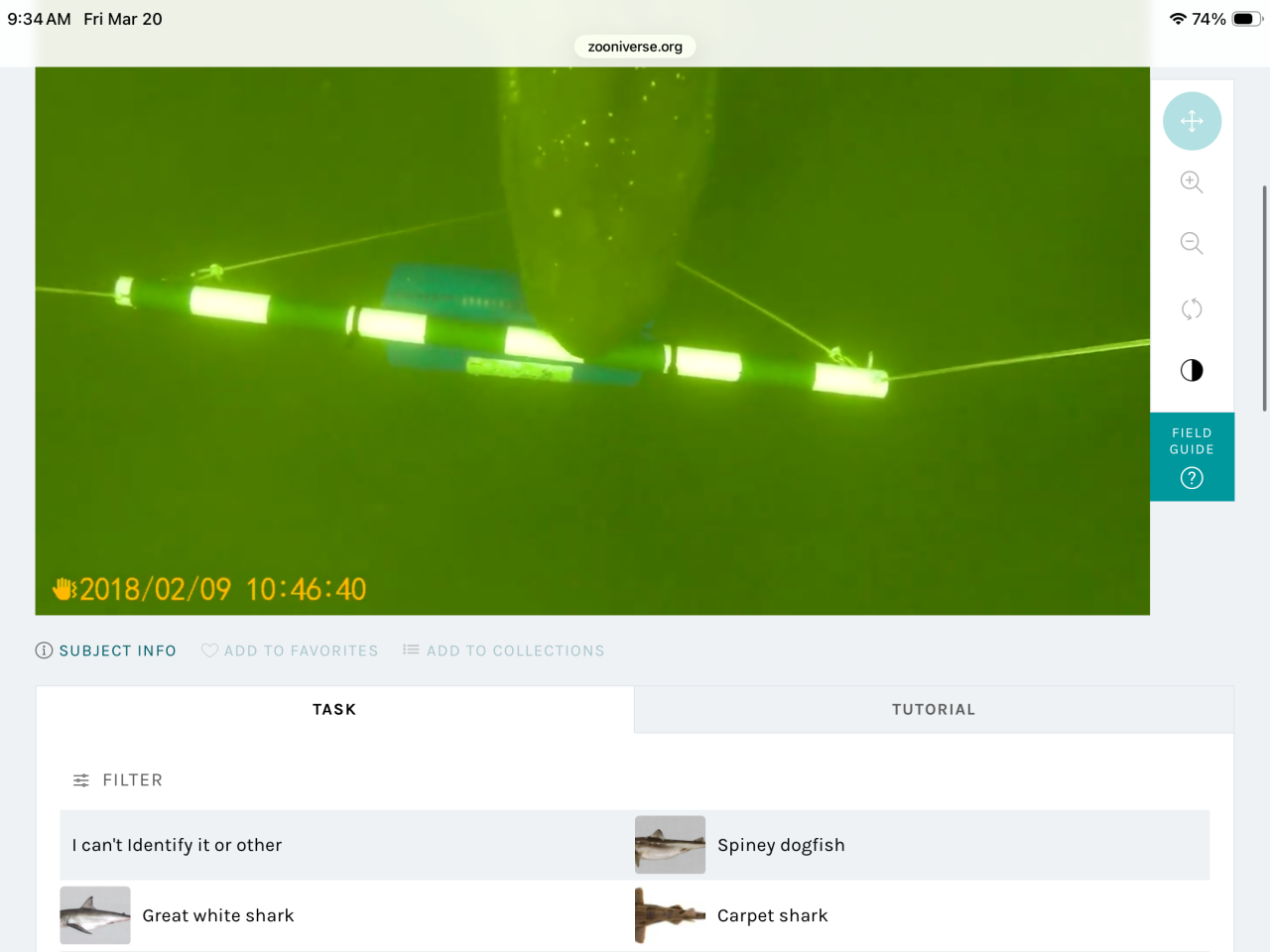Open Subject Info details
Viewport: 1270px width, 952px height.
coord(106,651)
